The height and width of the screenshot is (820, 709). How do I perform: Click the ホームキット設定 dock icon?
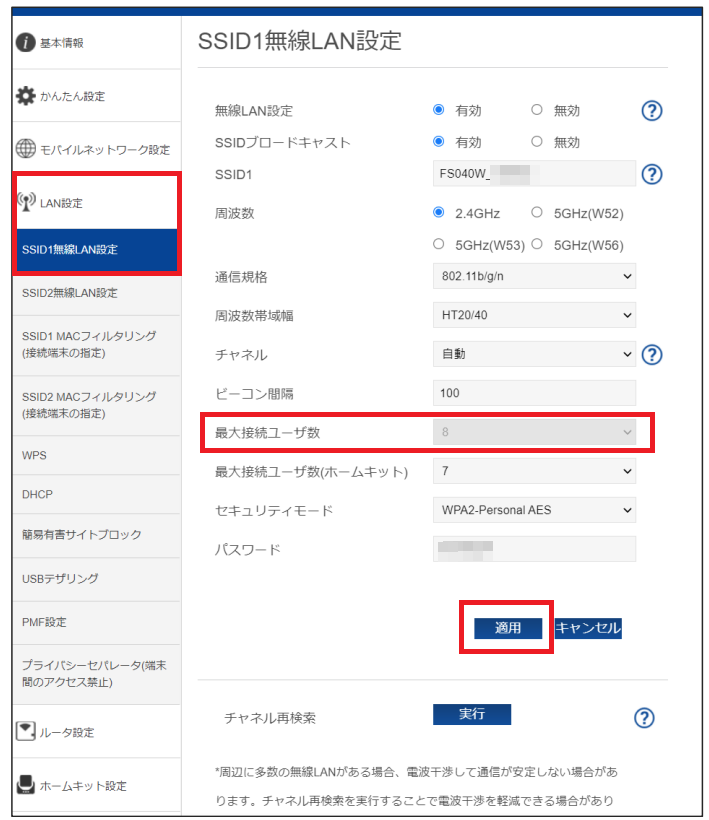[x=26, y=784]
